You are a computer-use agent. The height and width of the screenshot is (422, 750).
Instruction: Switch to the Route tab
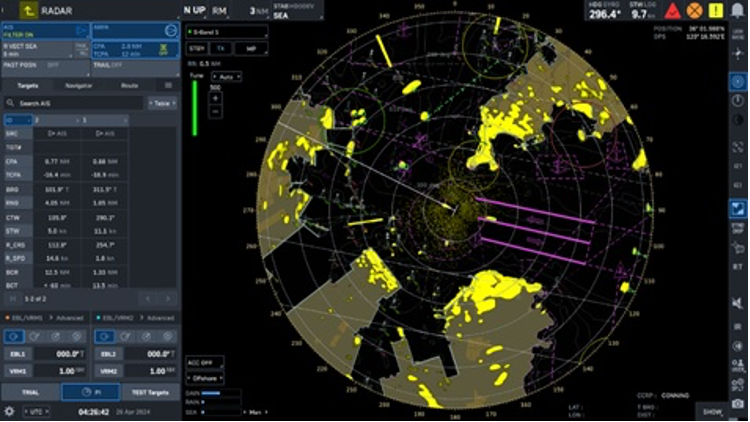tap(129, 86)
